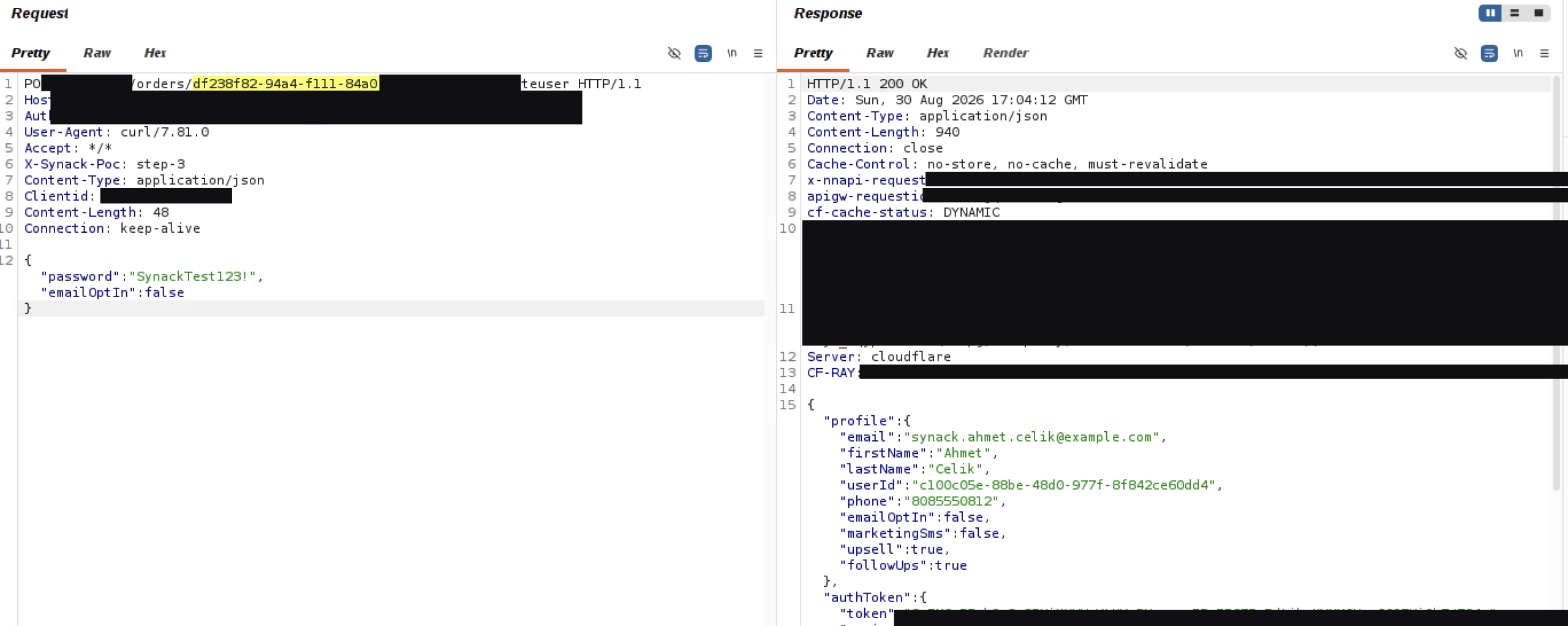Click the Content-Length: 48 header
The height and width of the screenshot is (626, 1568).
coord(97,212)
